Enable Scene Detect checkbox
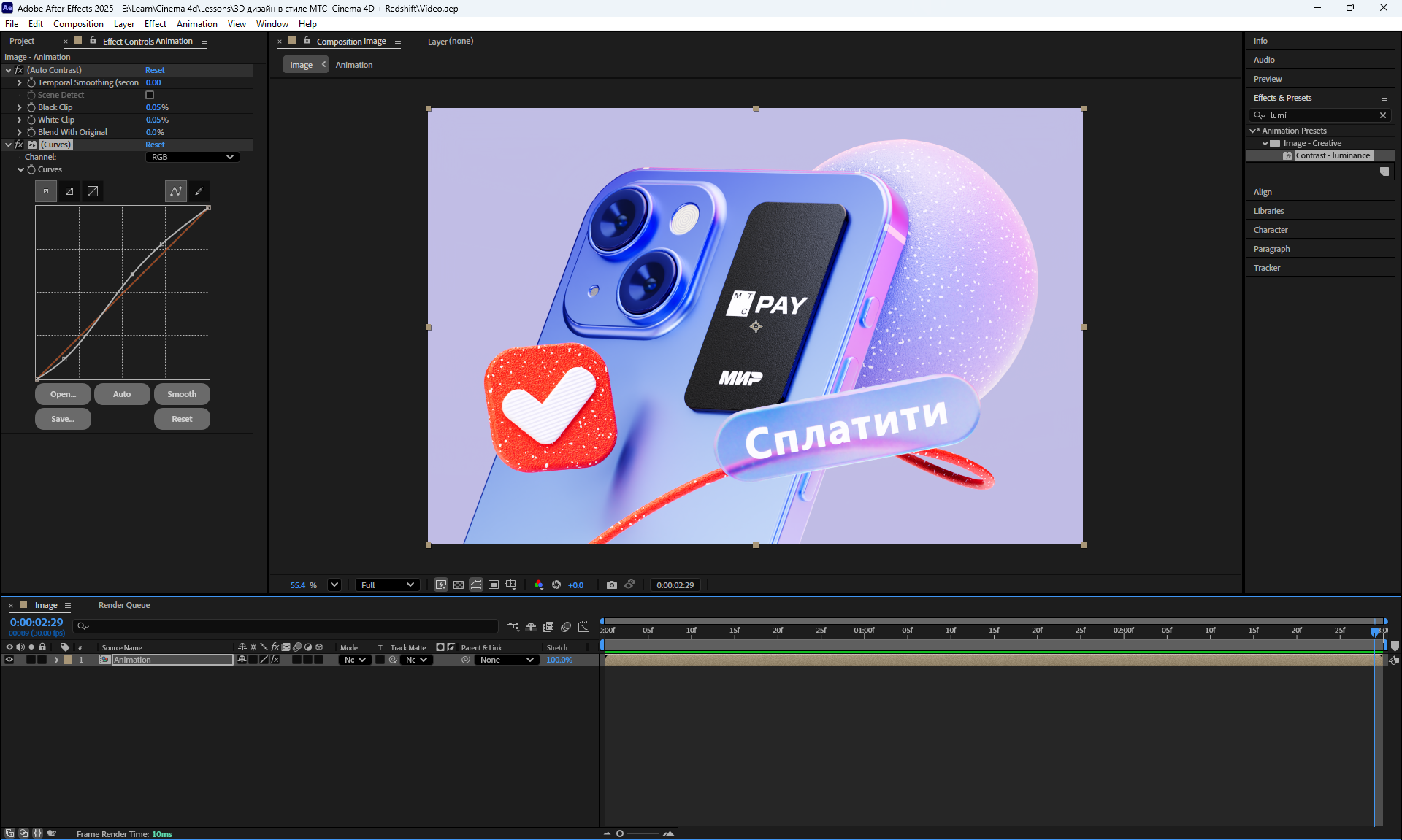This screenshot has width=1402, height=840. coord(150,95)
